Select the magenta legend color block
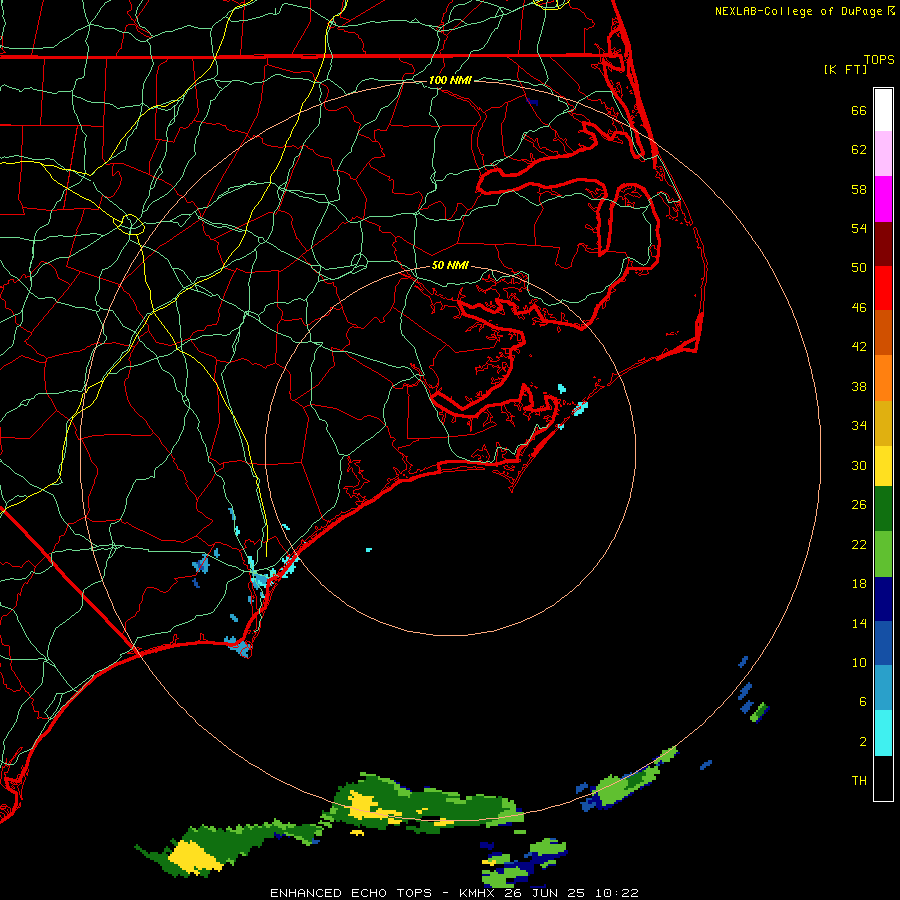Image resolution: width=900 pixels, height=900 pixels. coord(883,199)
